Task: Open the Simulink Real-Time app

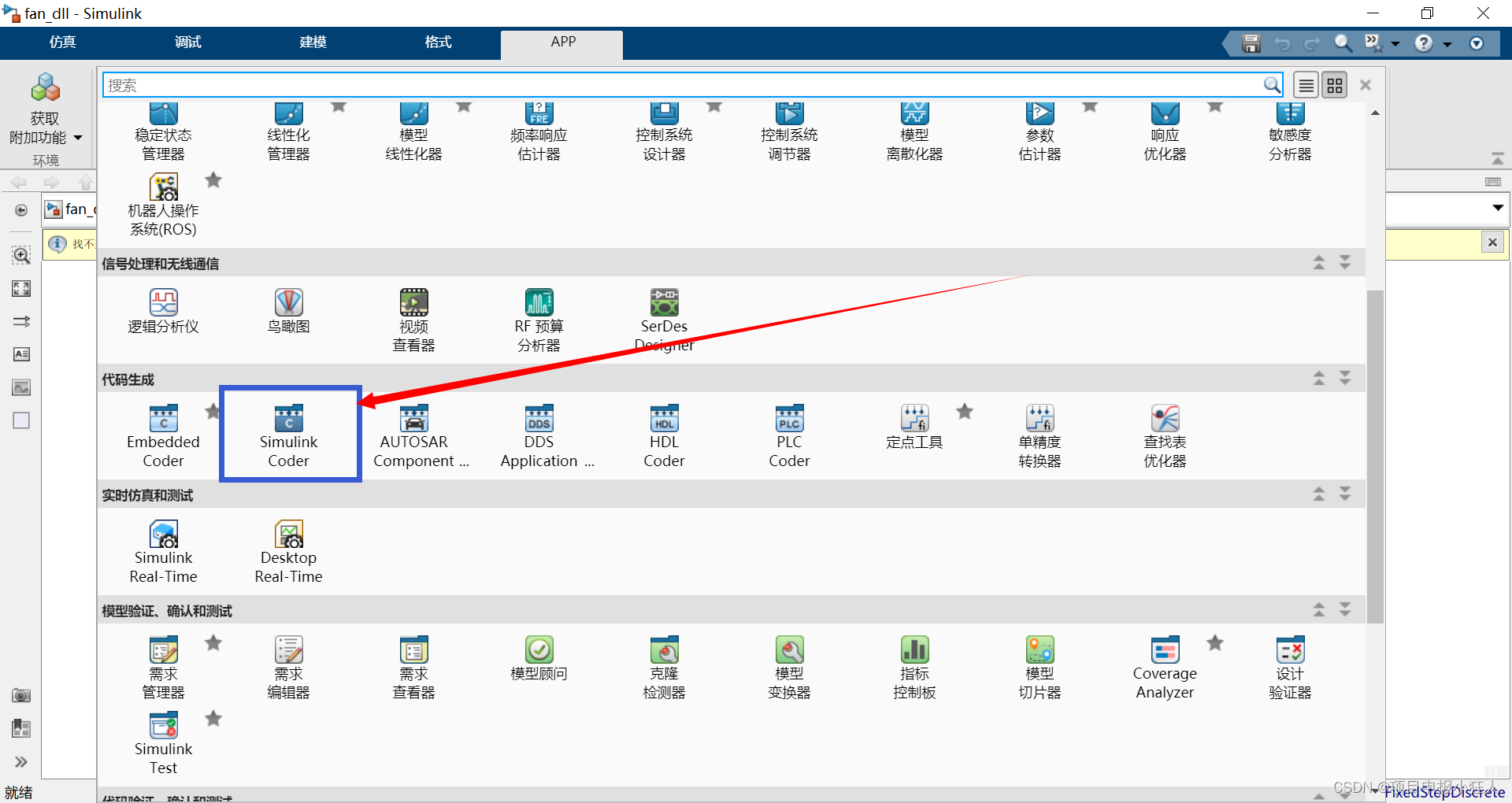Action: click(x=163, y=551)
